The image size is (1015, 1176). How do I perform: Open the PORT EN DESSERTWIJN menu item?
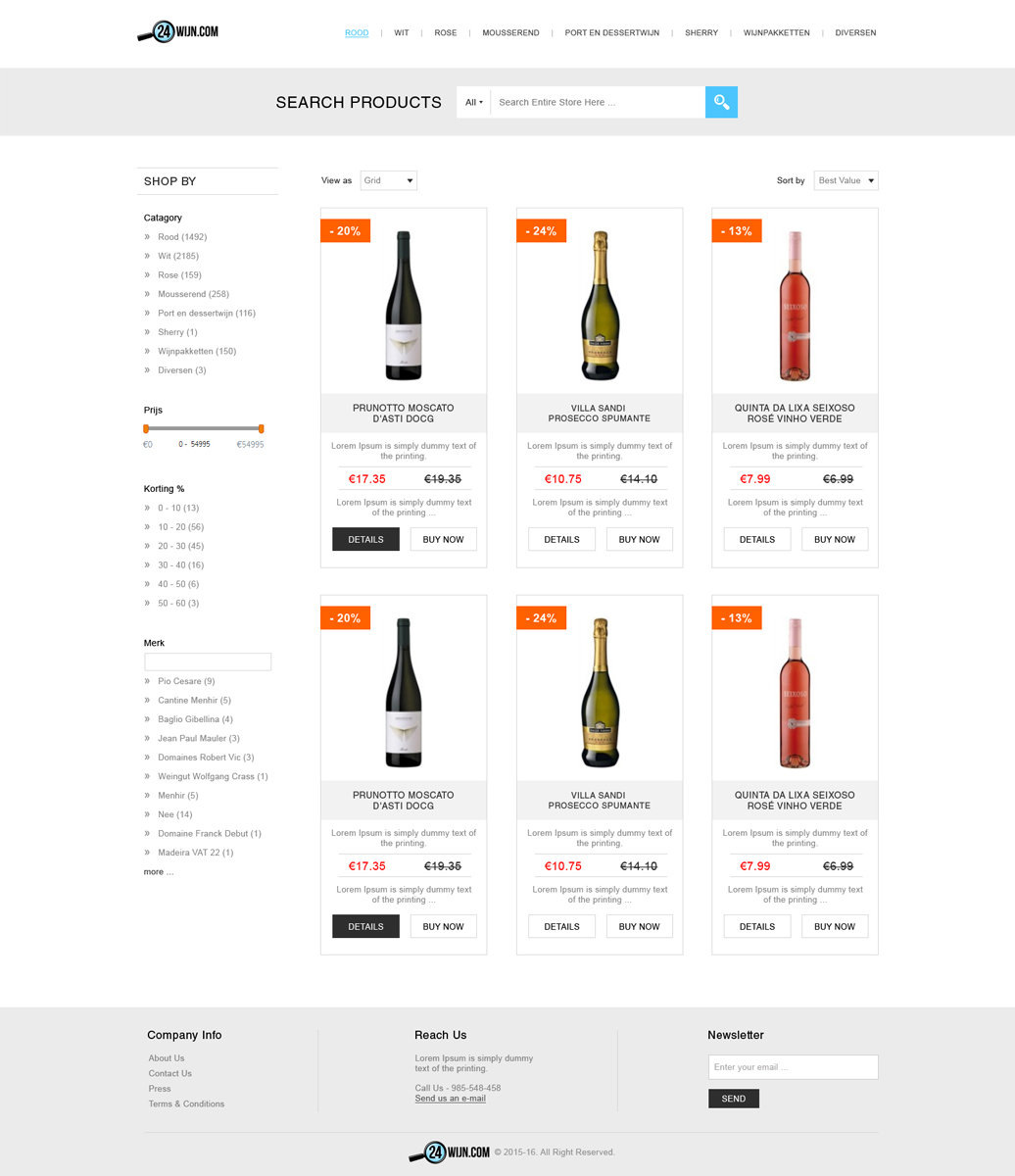point(612,33)
